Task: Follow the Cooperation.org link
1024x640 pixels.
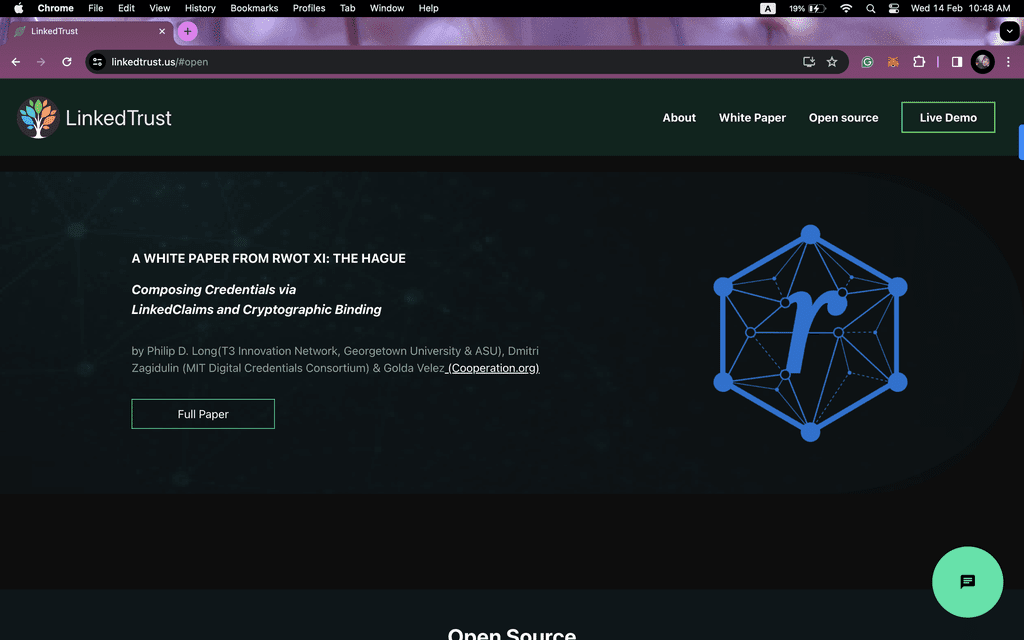Action: (x=493, y=368)
